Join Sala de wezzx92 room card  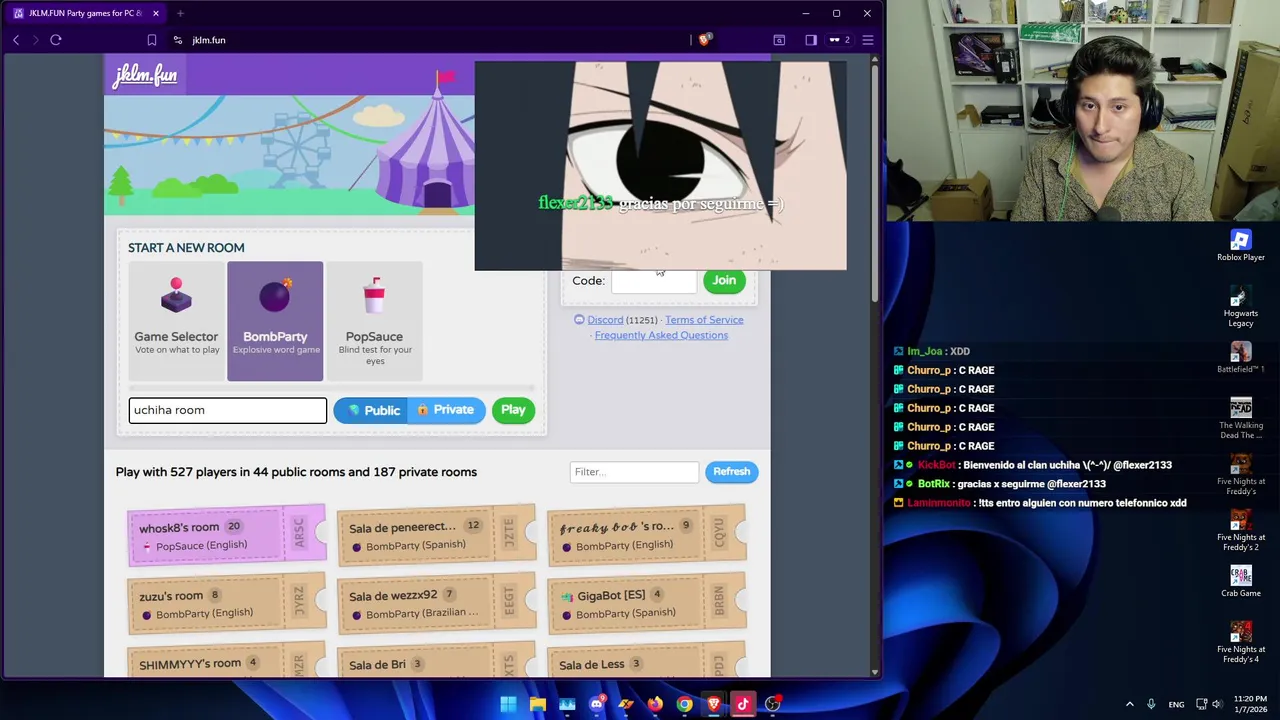pyautogui.click(x=436, y=603)
